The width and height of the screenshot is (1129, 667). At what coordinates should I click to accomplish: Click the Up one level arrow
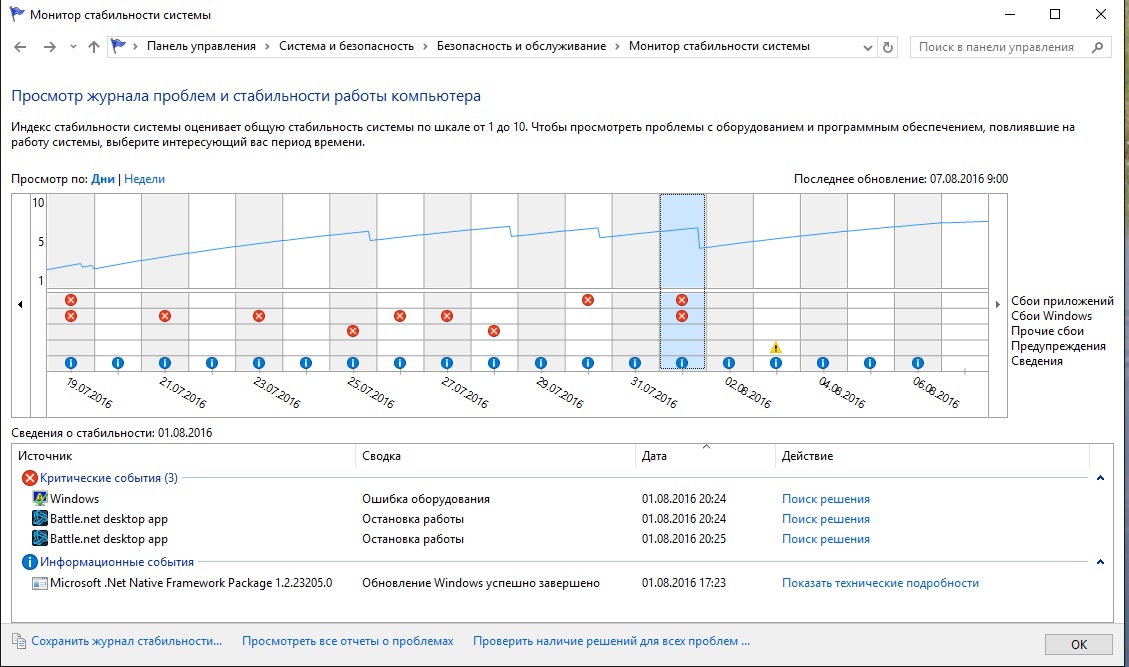[94, 47]
